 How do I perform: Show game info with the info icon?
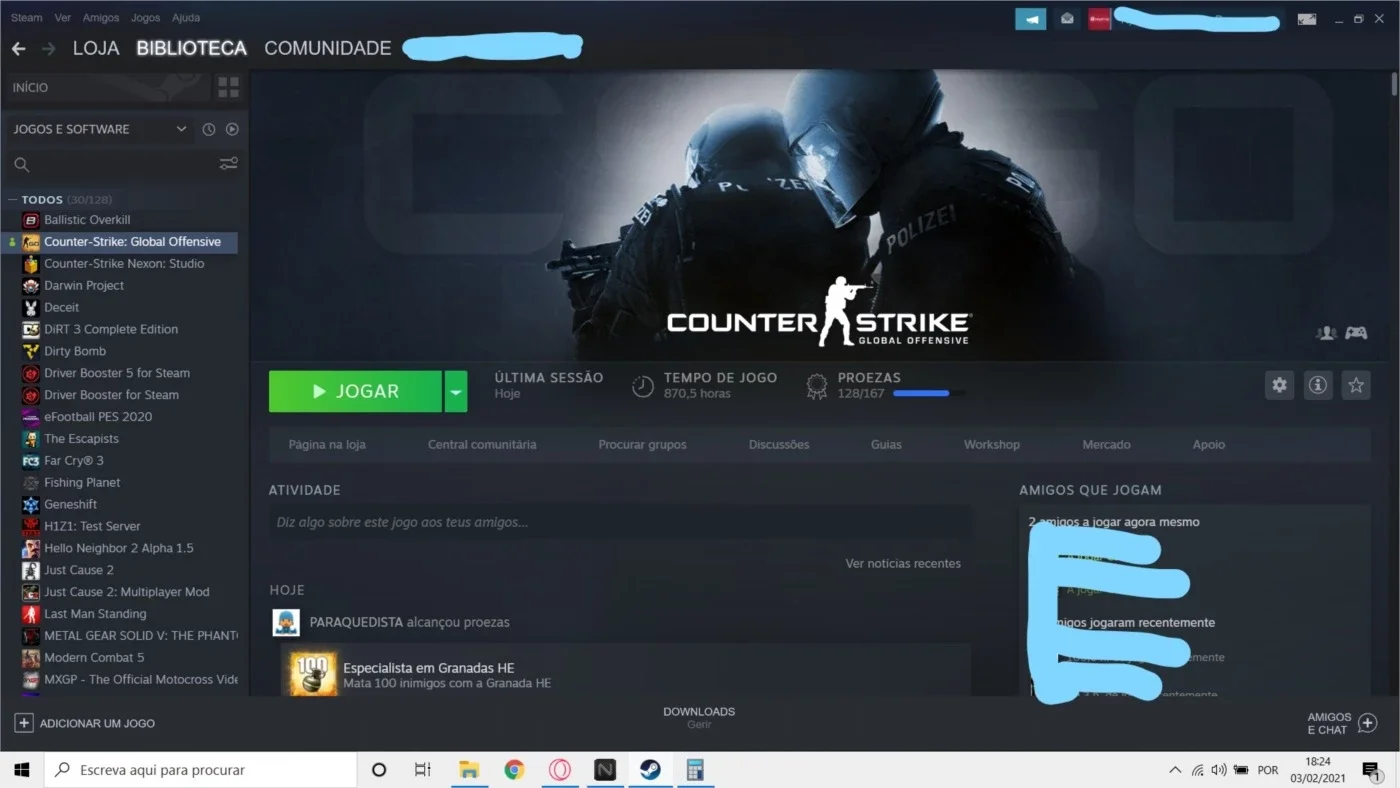pos(1318,385)
